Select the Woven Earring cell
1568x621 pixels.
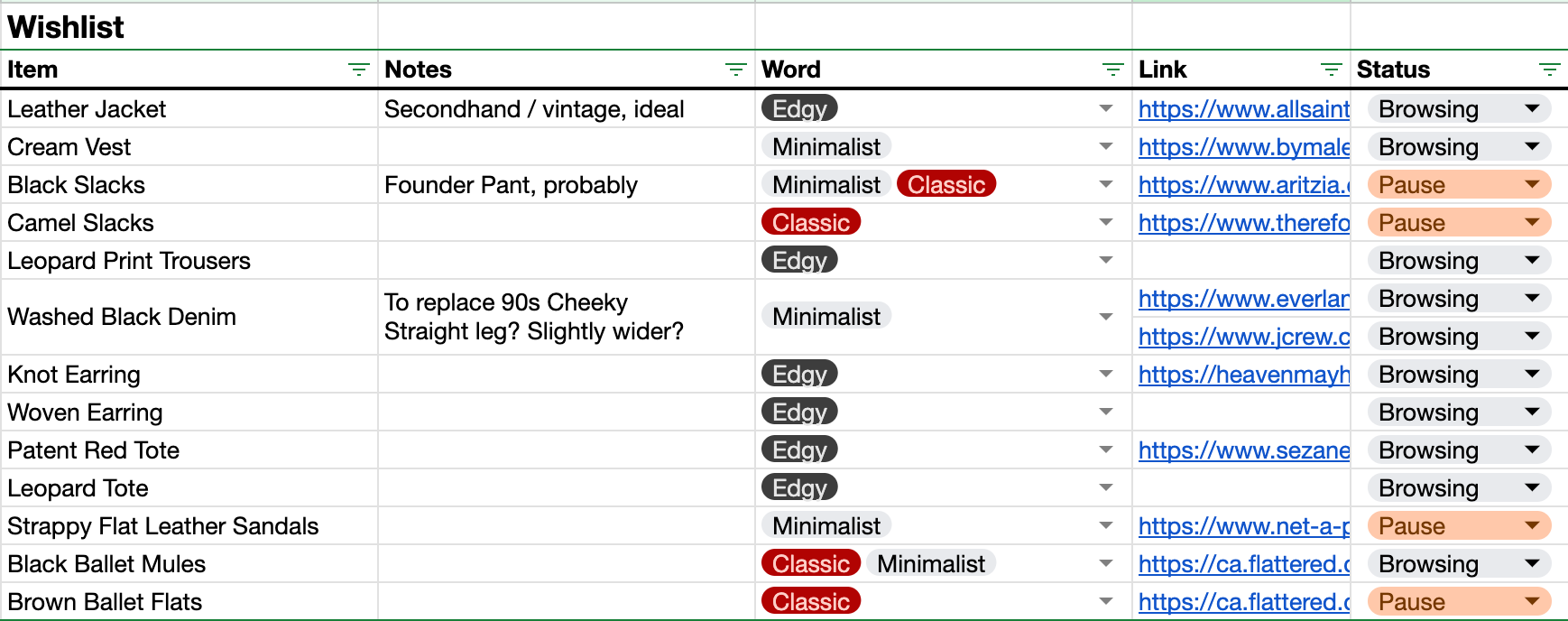point(189,412)
